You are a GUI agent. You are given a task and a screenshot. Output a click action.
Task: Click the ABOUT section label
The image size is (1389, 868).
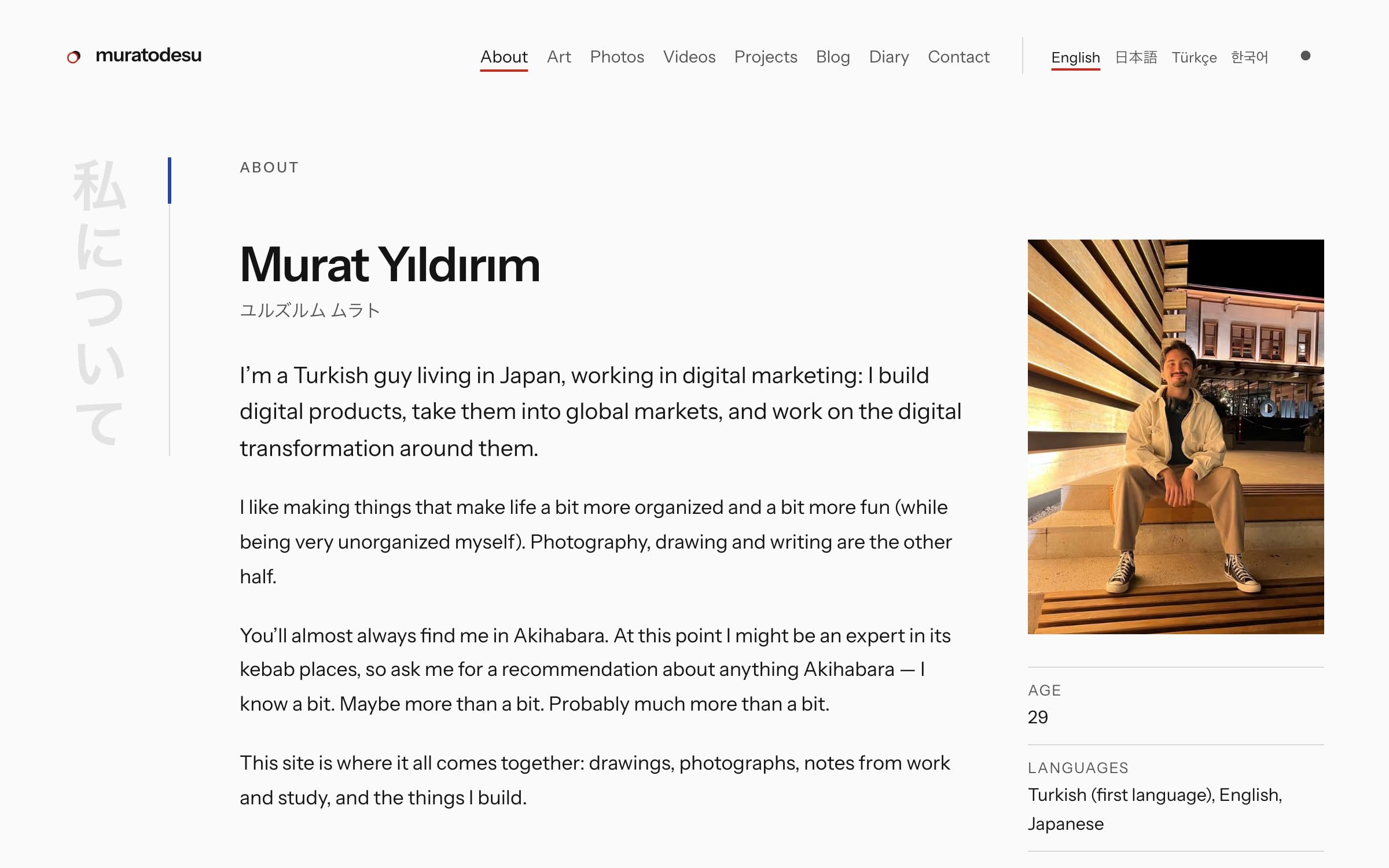[x=269, y=167]
